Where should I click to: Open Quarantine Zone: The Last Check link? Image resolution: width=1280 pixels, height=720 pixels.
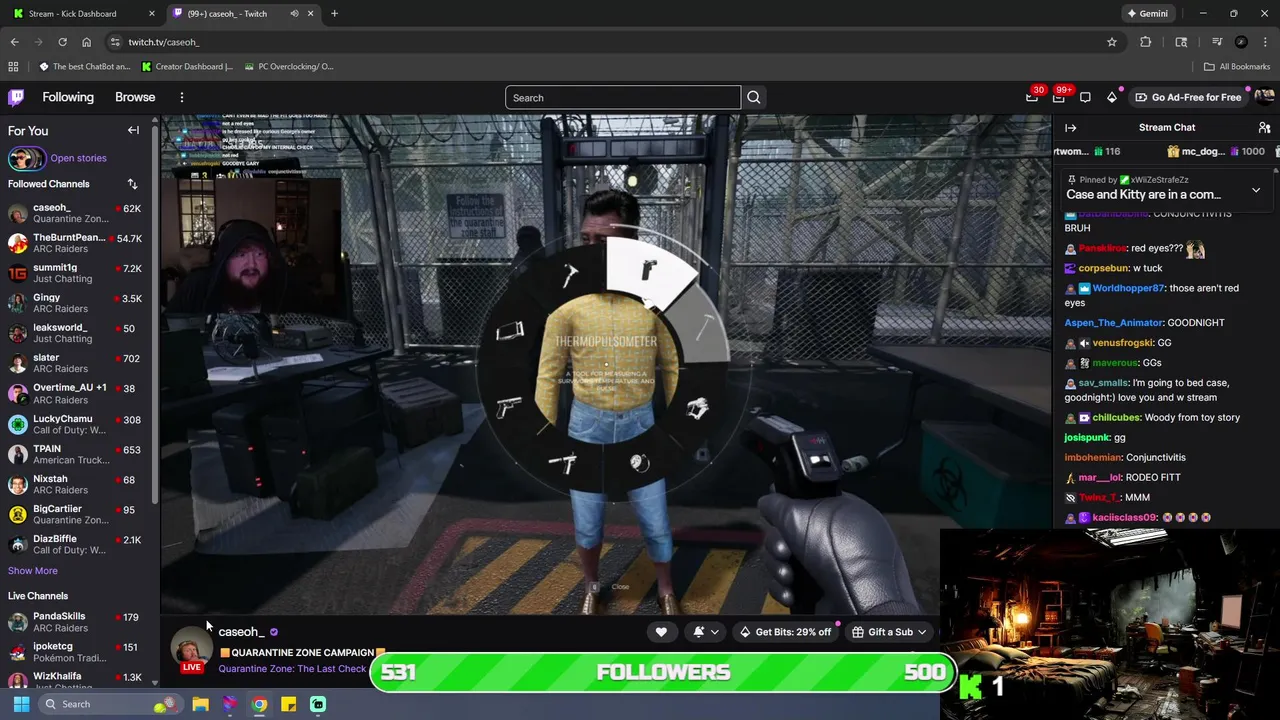[x=292, y=668]
